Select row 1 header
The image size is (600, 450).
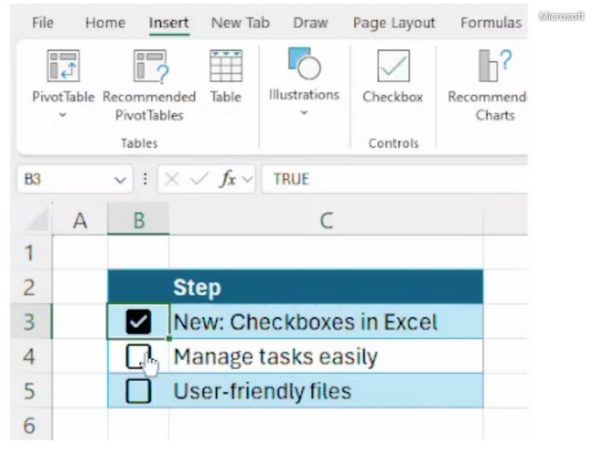click(x=30, y=253)
